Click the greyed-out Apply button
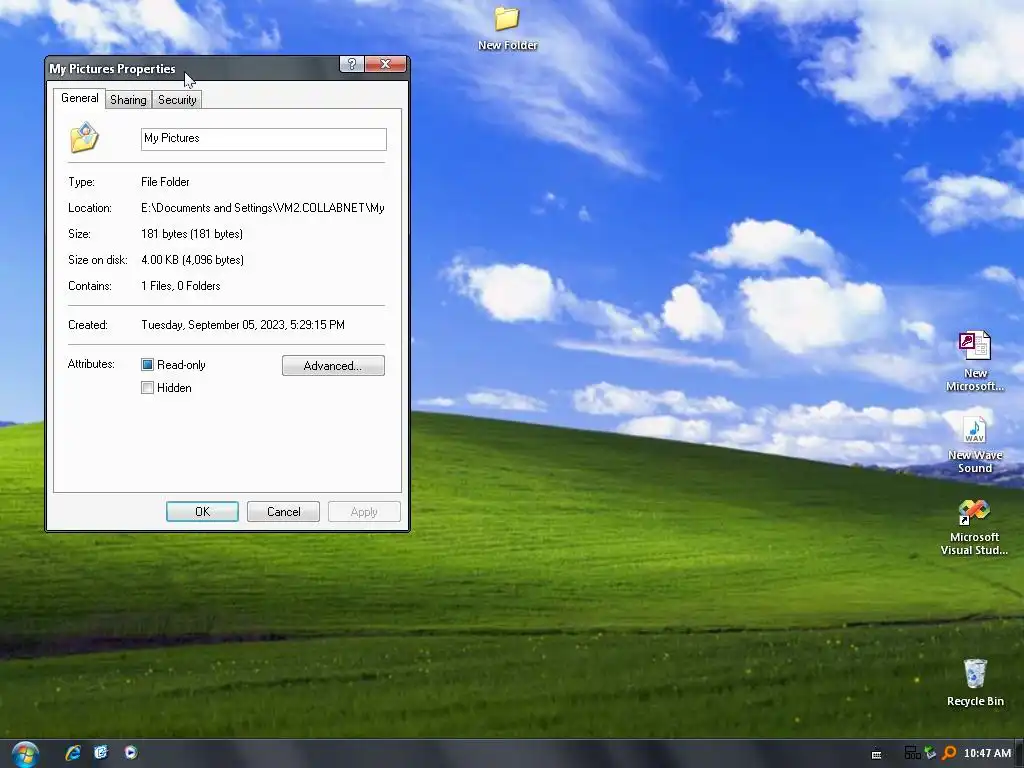The image size is (1024, 768). (x=364, y=511)
